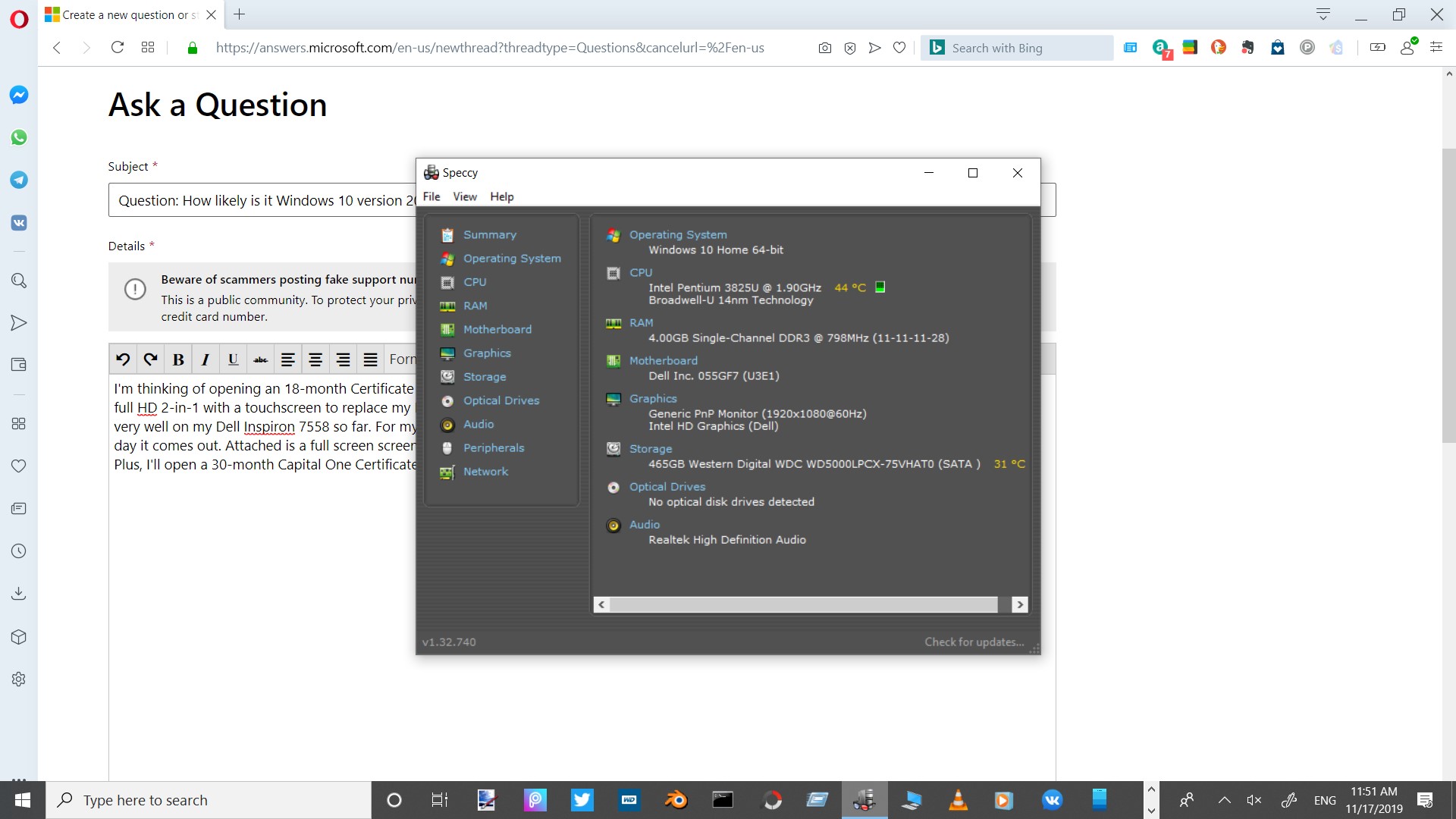The image size is (1456, 819).
Task: Justify the text
Action: pyautogui.click(x=370, y=359)
